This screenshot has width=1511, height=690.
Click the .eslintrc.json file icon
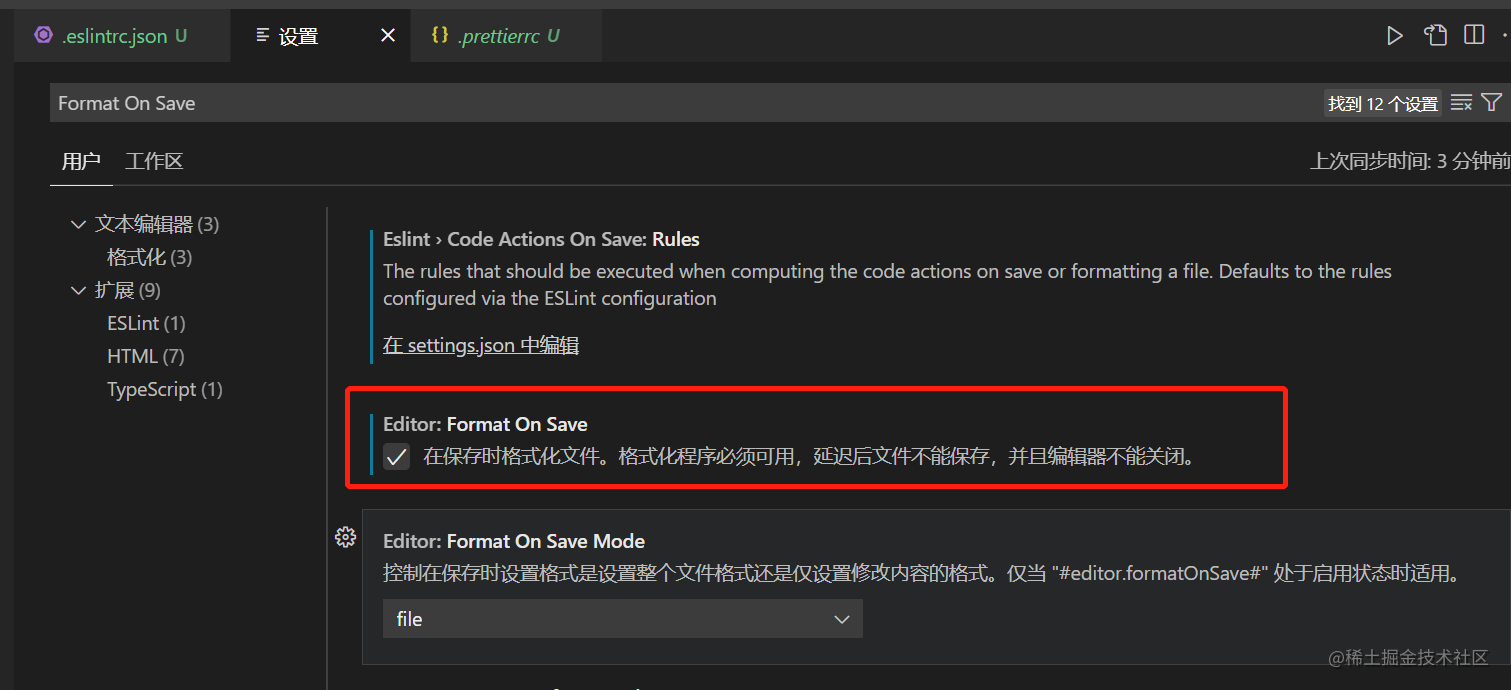pos(43,36)
